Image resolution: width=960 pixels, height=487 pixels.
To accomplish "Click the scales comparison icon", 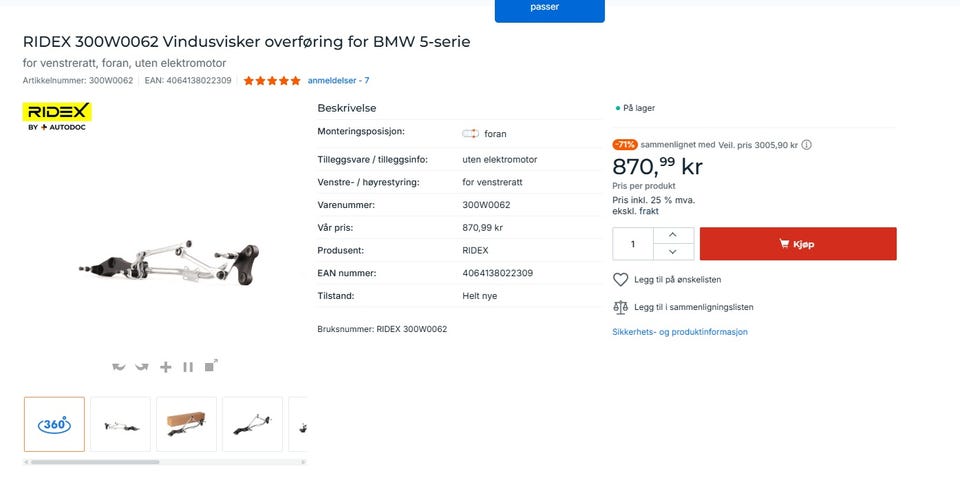I will 620,307.
